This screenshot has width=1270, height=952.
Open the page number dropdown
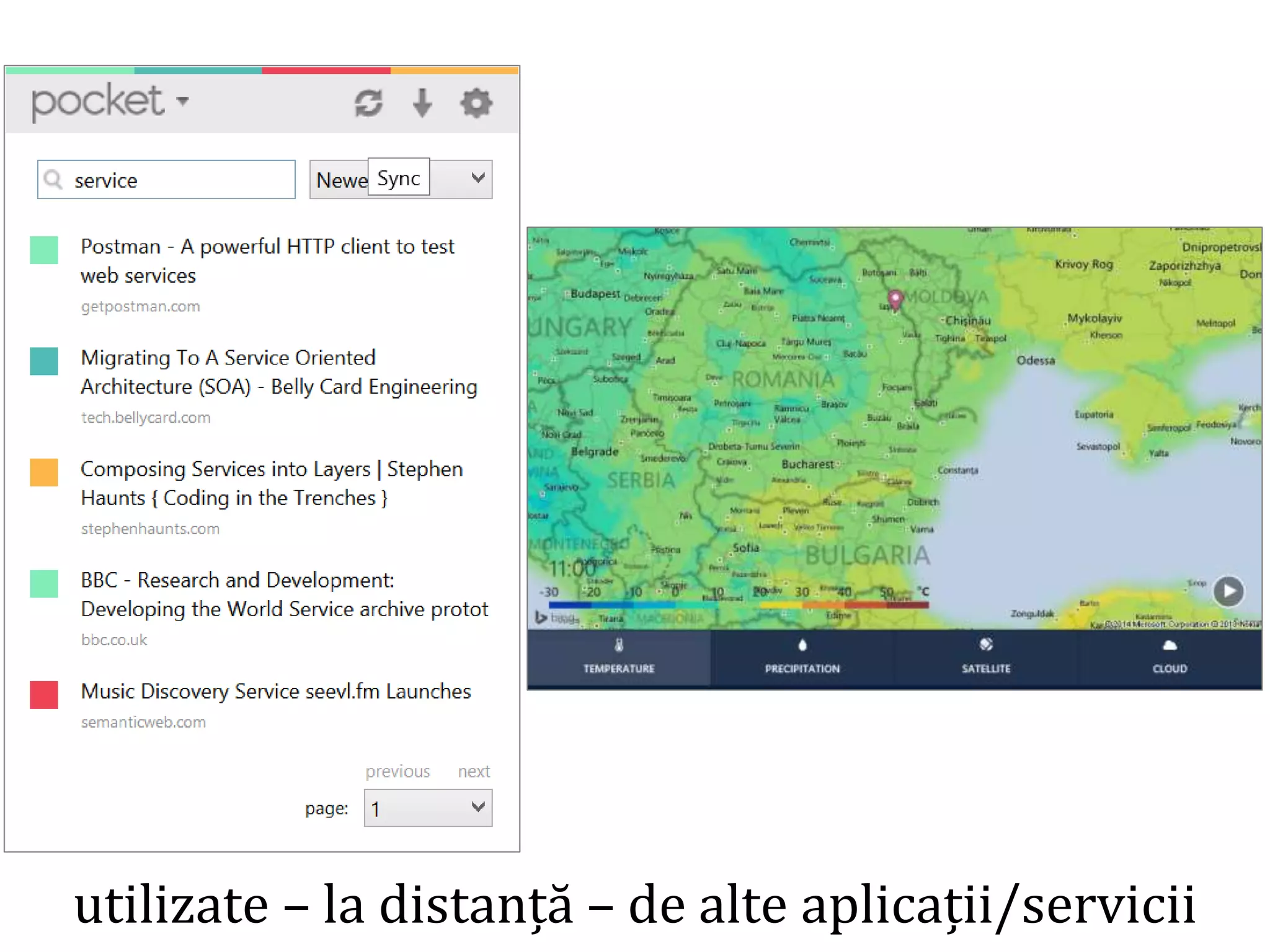[428, 808]
